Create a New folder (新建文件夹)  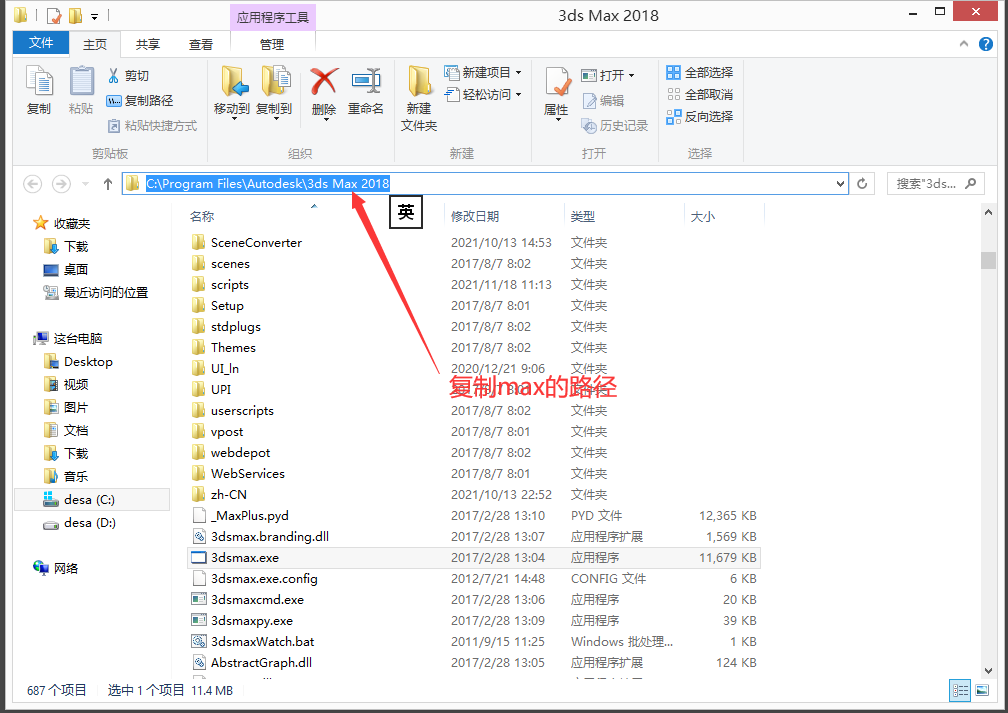(419, 98)
